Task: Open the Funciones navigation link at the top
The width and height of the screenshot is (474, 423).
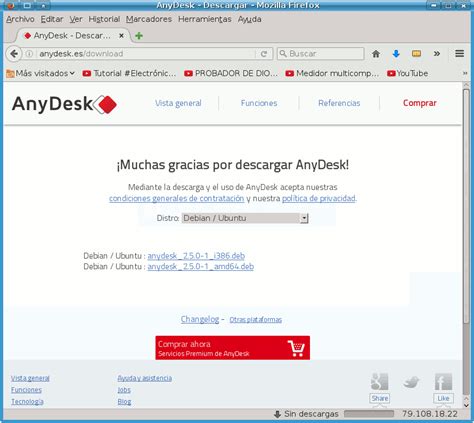Action: click(x=259, y=103)
